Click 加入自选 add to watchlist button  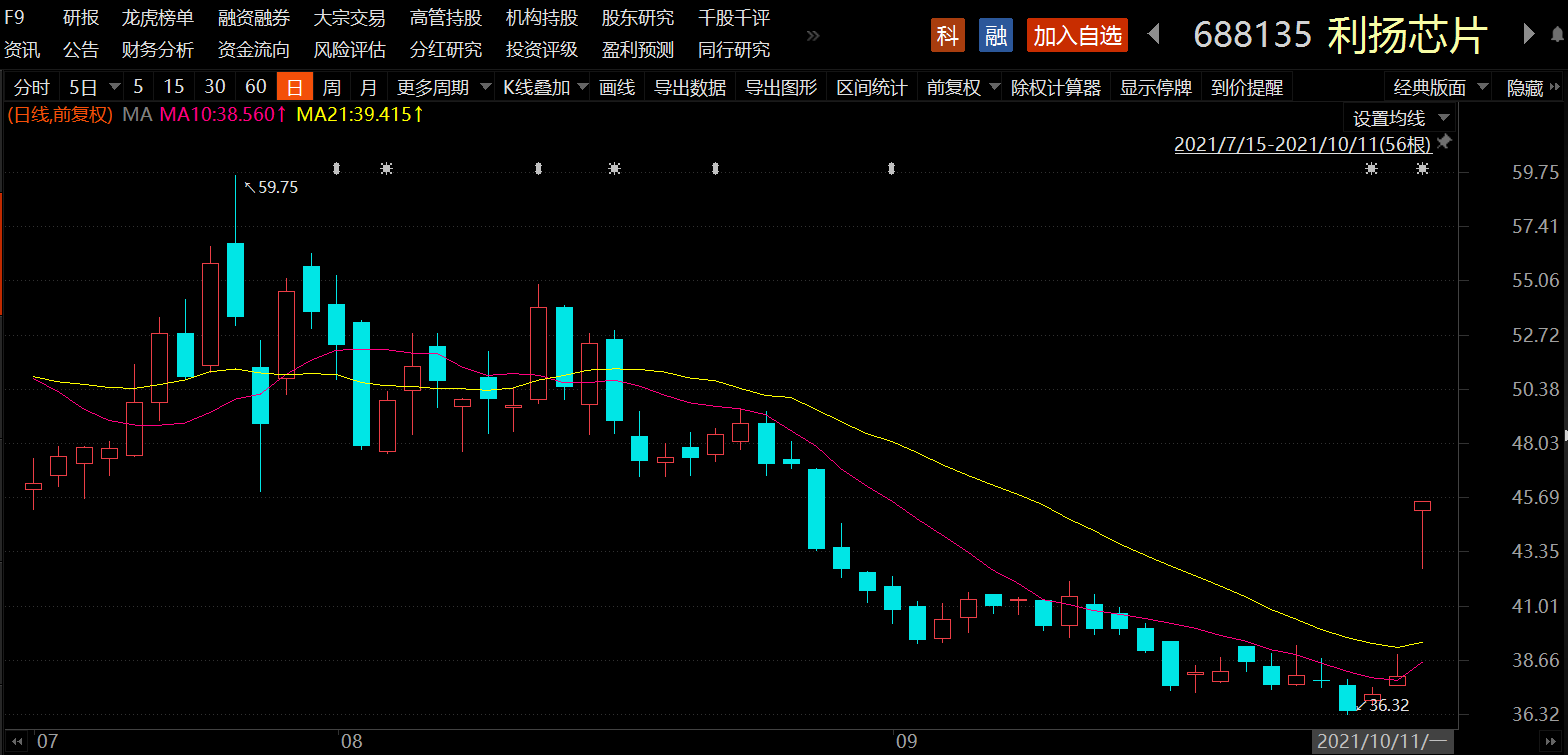point(1077,35)
